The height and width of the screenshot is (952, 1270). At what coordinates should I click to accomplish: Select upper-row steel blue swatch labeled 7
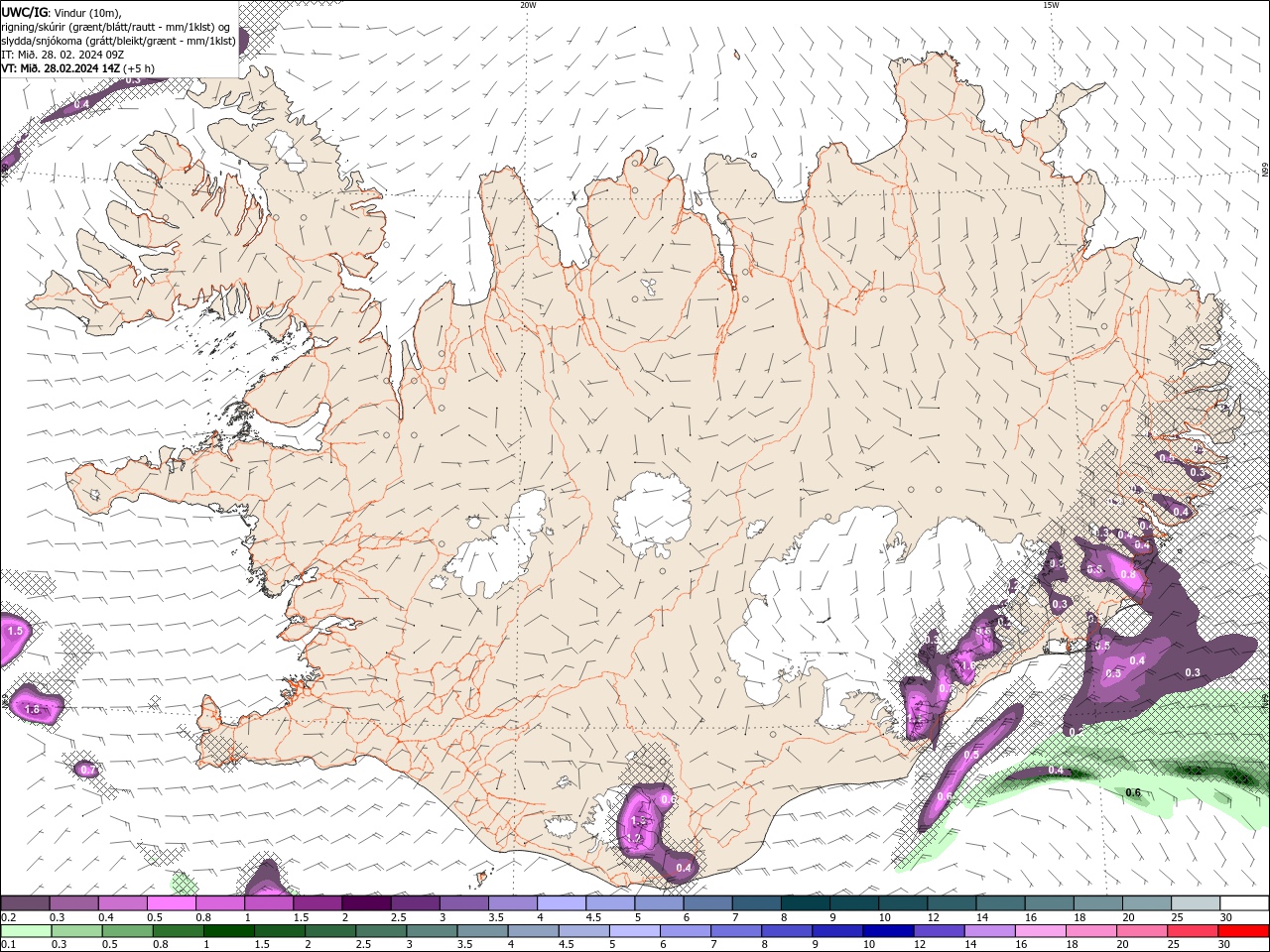tap(757, 903)
